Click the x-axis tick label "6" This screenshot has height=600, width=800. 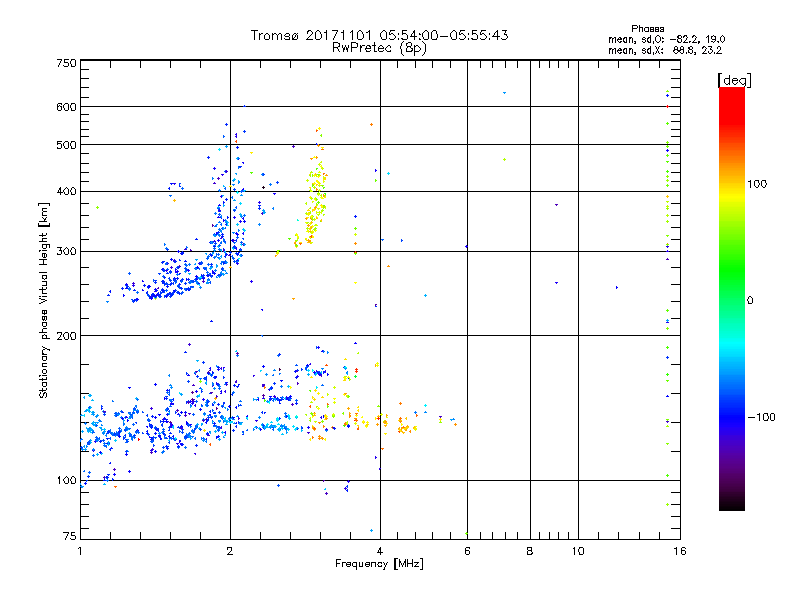pyautogui.click(x=467, y=551)
